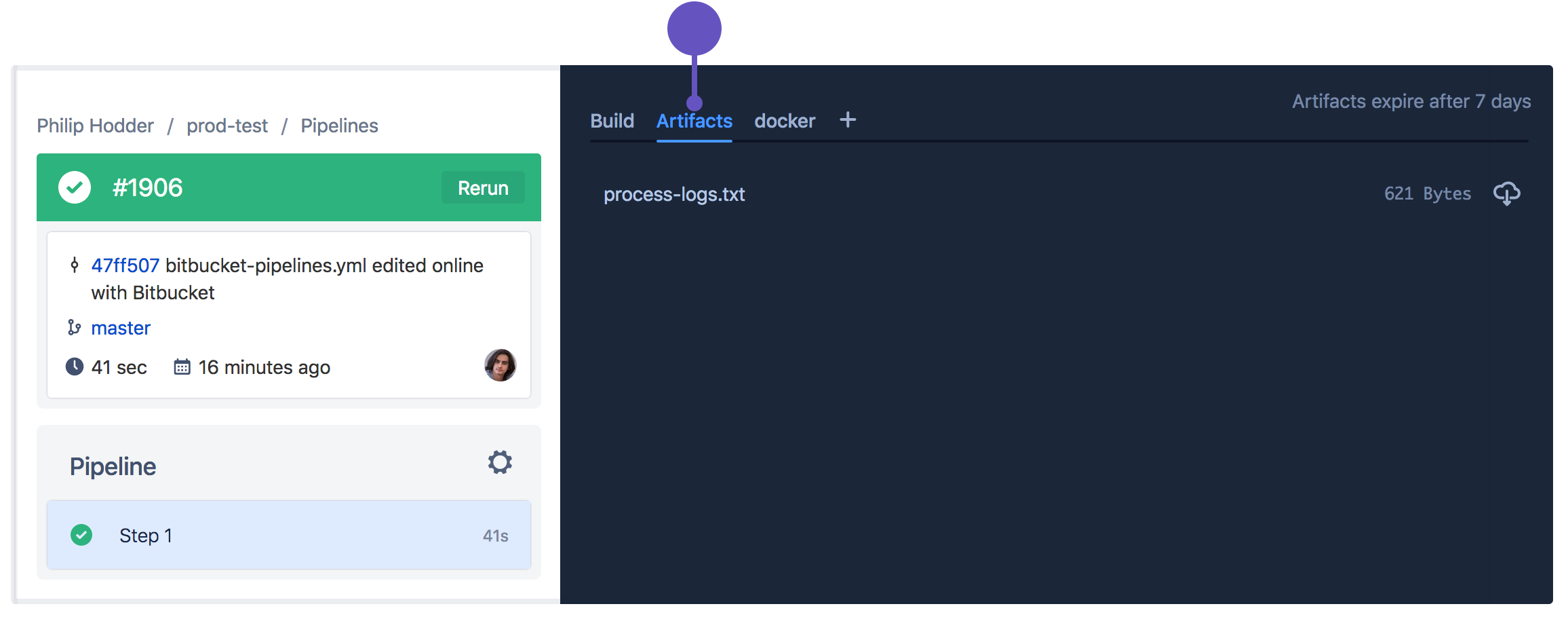Click the '41 sec' duration text
This screenshot has width=1568, height=619.
(x=119, y=367)
